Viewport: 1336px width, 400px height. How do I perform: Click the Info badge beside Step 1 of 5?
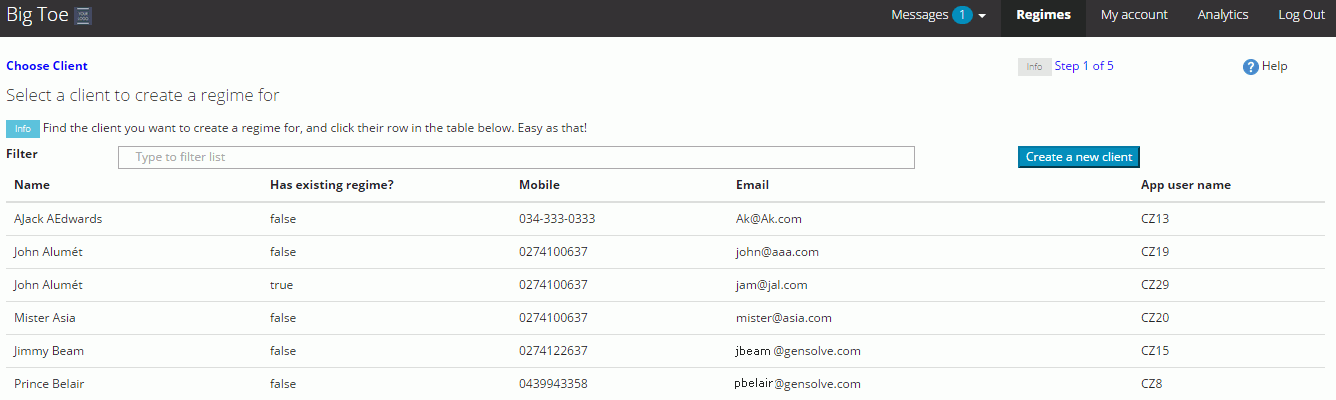point(1034,67)
